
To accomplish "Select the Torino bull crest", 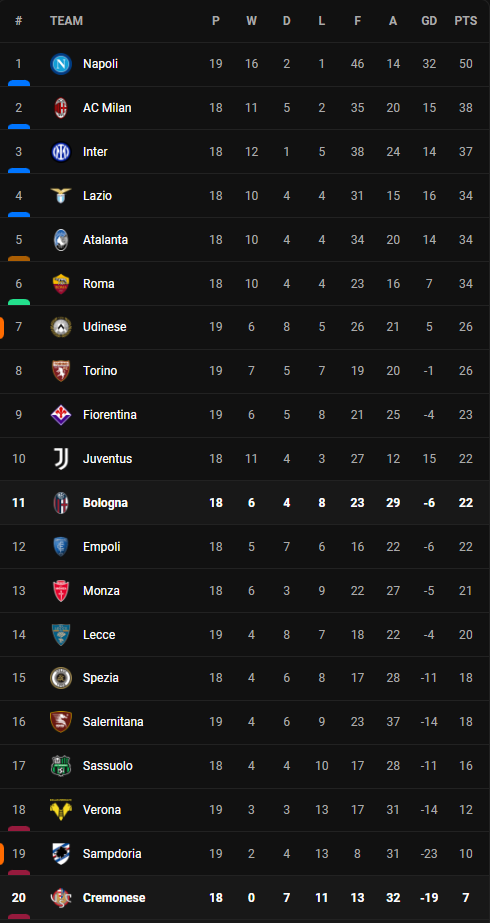I will pyautogui.click(x=61, y=371).
